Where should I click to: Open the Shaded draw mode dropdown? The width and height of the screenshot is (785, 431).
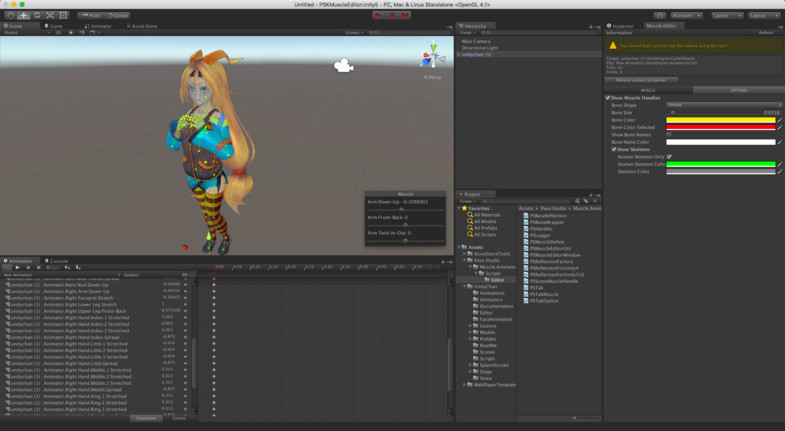(x=26, y=33)
